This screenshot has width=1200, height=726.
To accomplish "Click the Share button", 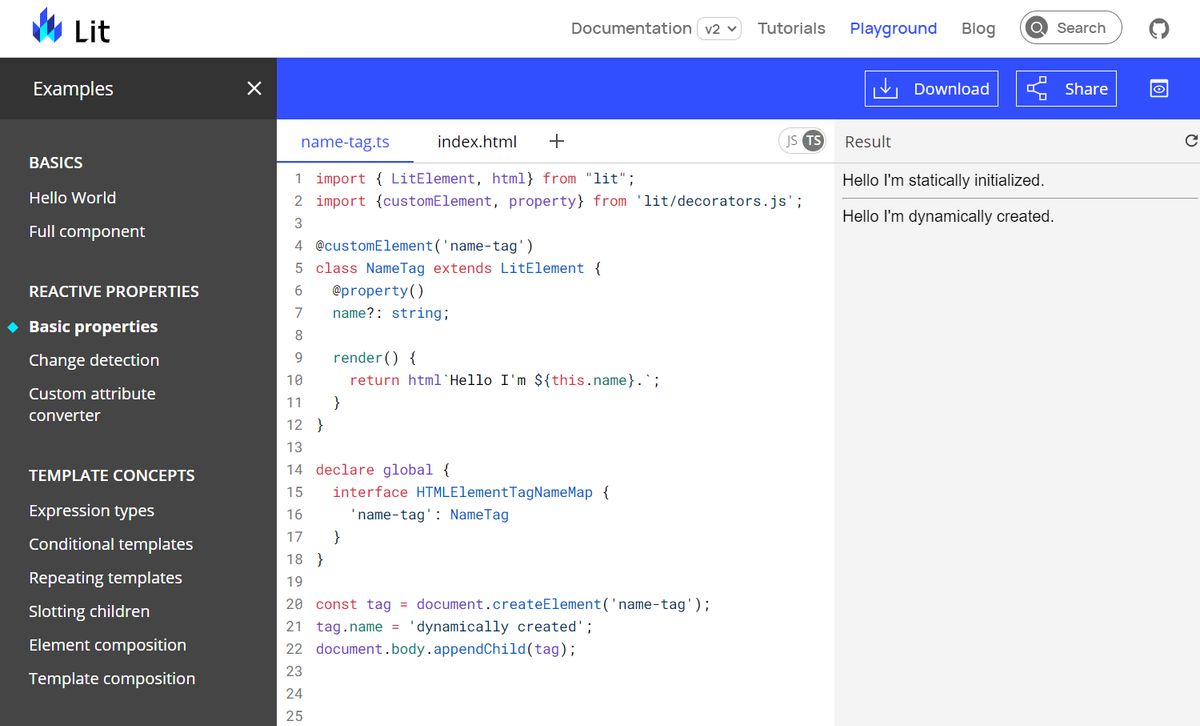I will [x=1067, y=89].
